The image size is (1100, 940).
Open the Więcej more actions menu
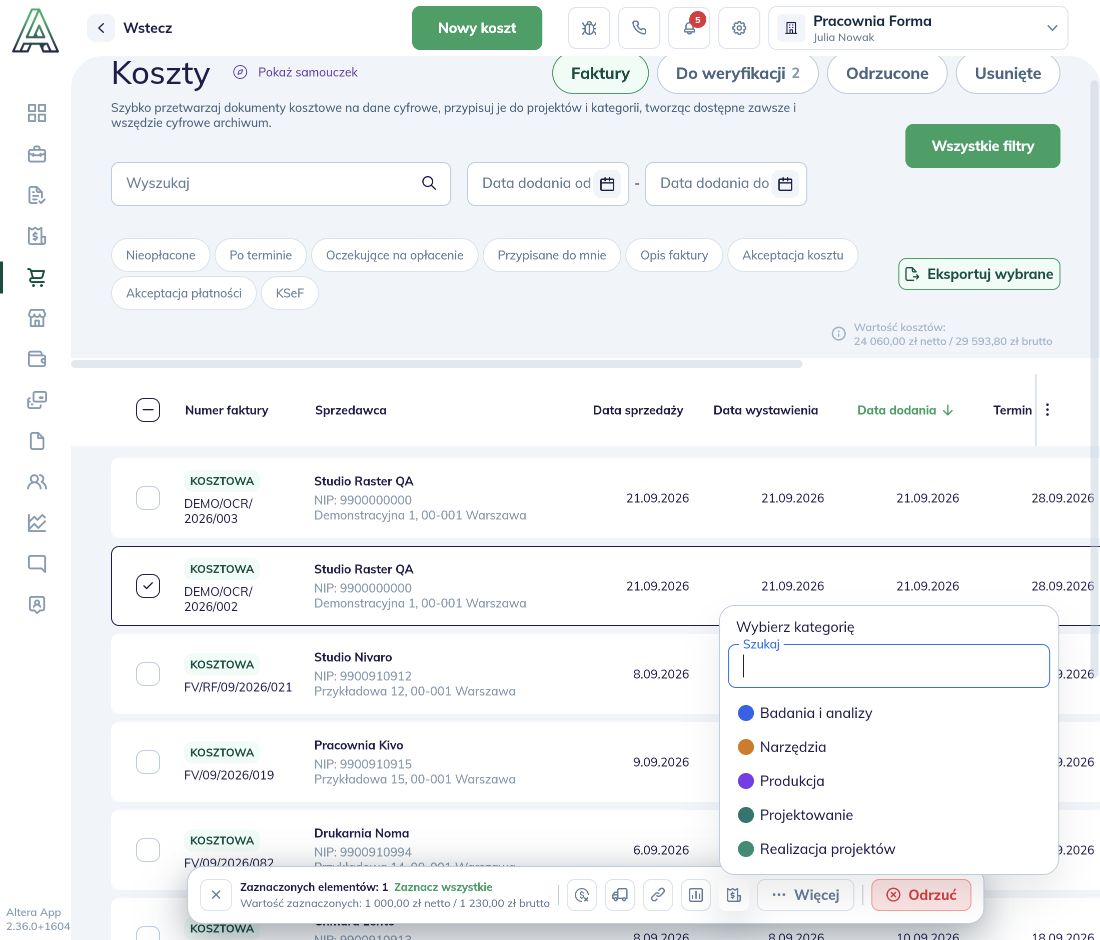click(x=805, y=894)
